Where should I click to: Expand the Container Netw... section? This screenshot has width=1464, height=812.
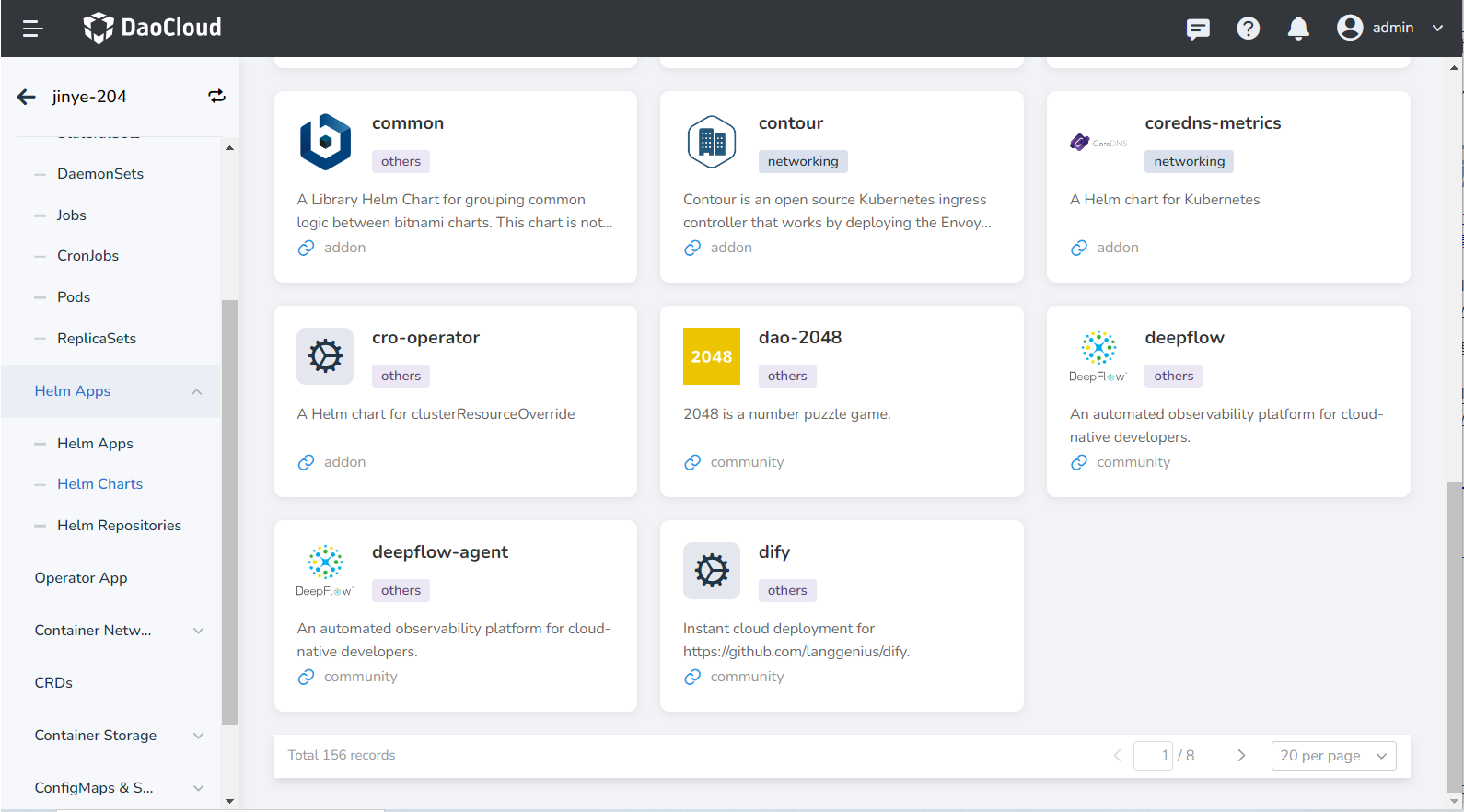coord(198,631)
